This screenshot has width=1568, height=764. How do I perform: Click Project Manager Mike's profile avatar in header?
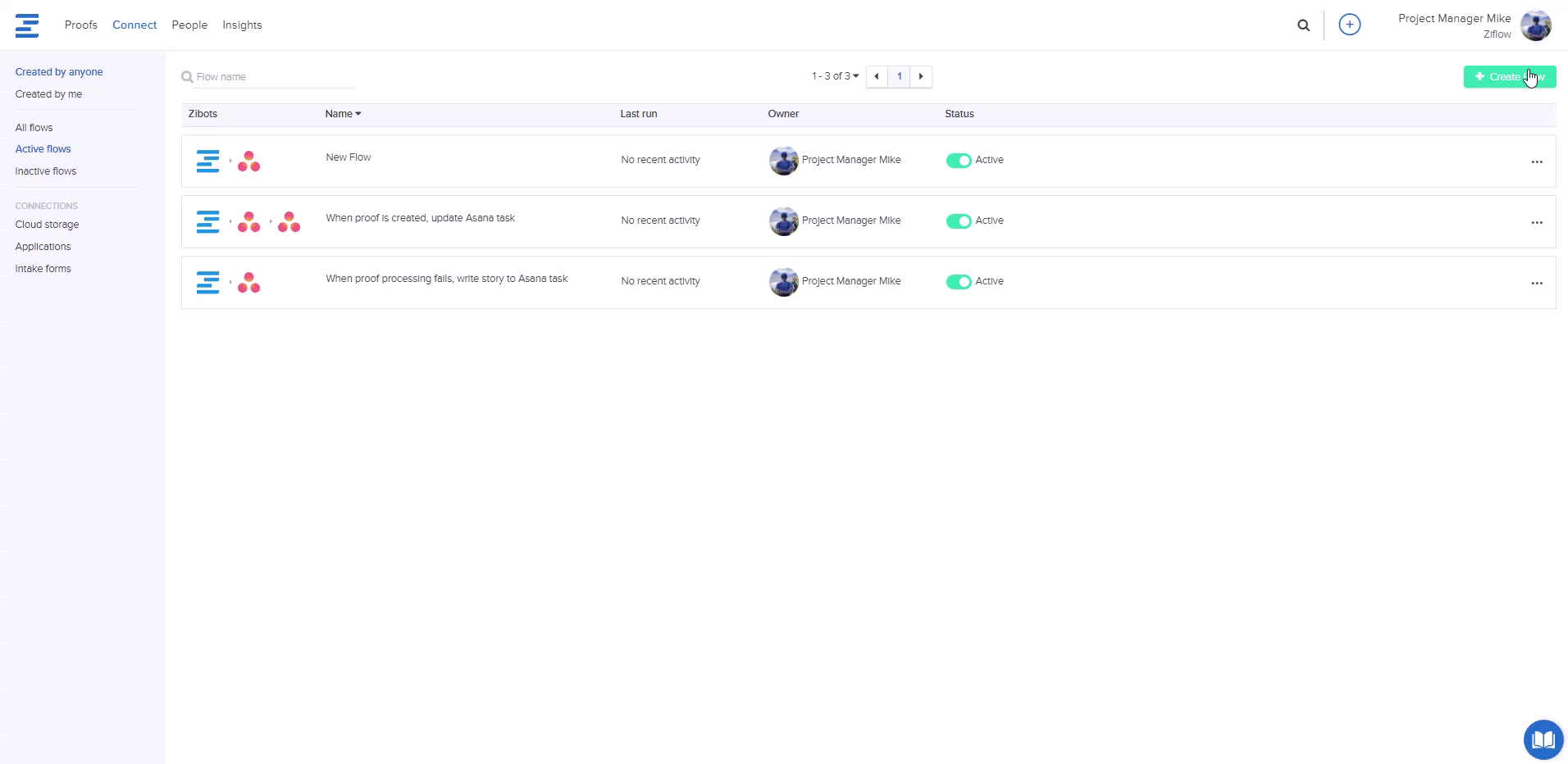pyautogui.click(x=1535, y=25)
